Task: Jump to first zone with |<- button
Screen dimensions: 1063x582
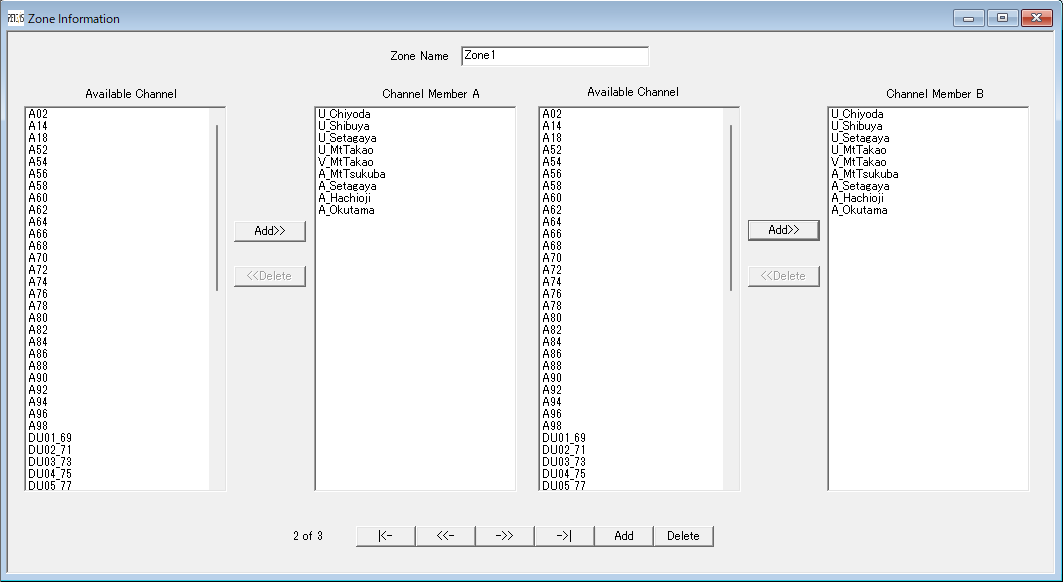Action: [385, 536]
